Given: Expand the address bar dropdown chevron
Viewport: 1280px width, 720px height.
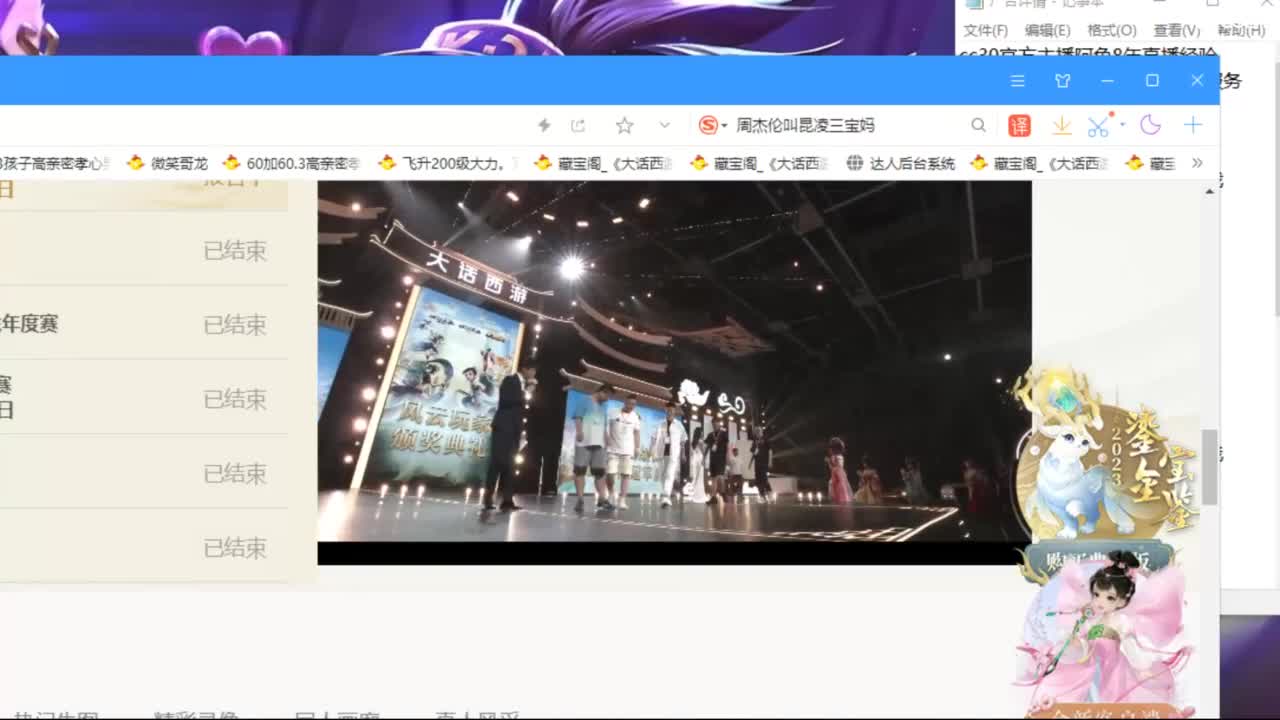Looking at the screenshot, I should pyautogui.click(x=664, y=125).
